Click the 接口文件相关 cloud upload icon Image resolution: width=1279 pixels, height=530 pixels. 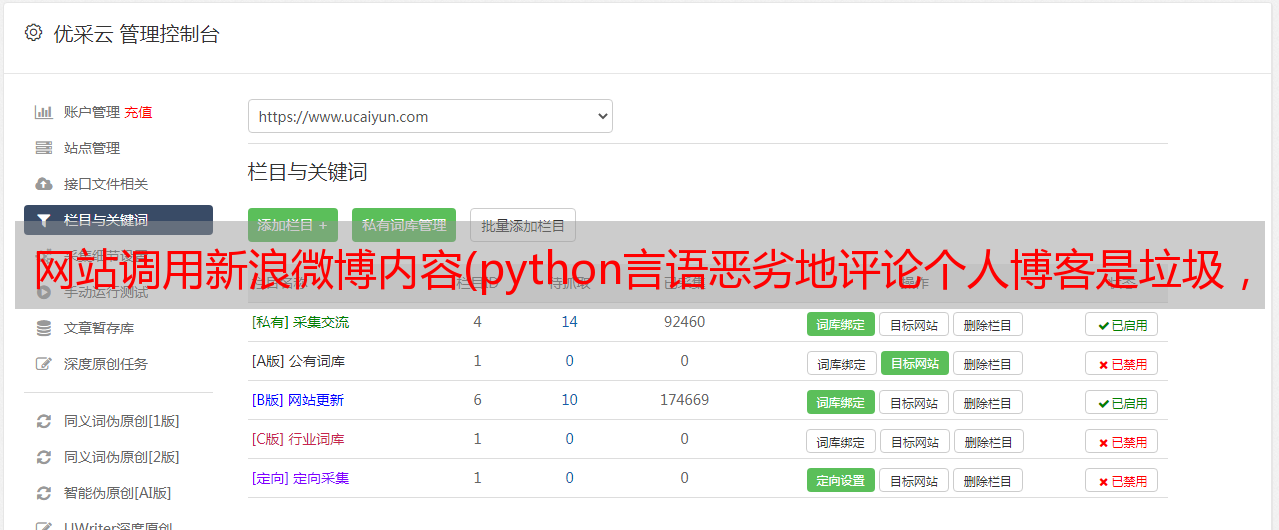(x=44, y=184)
